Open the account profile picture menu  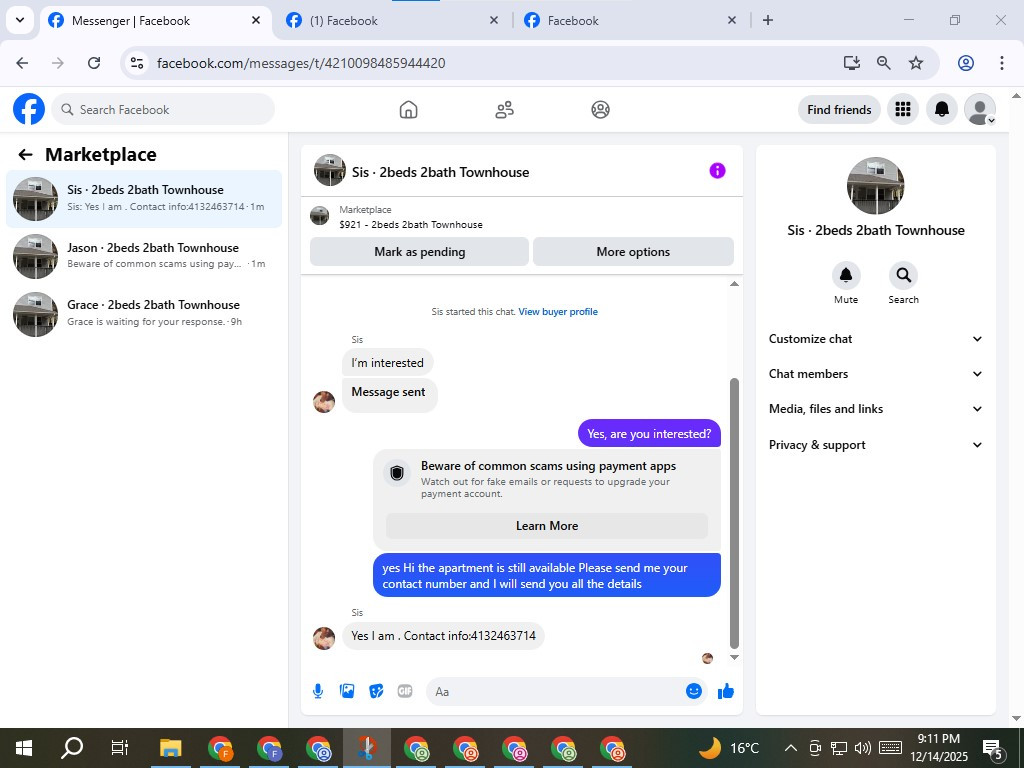click(x=980, y=109)
